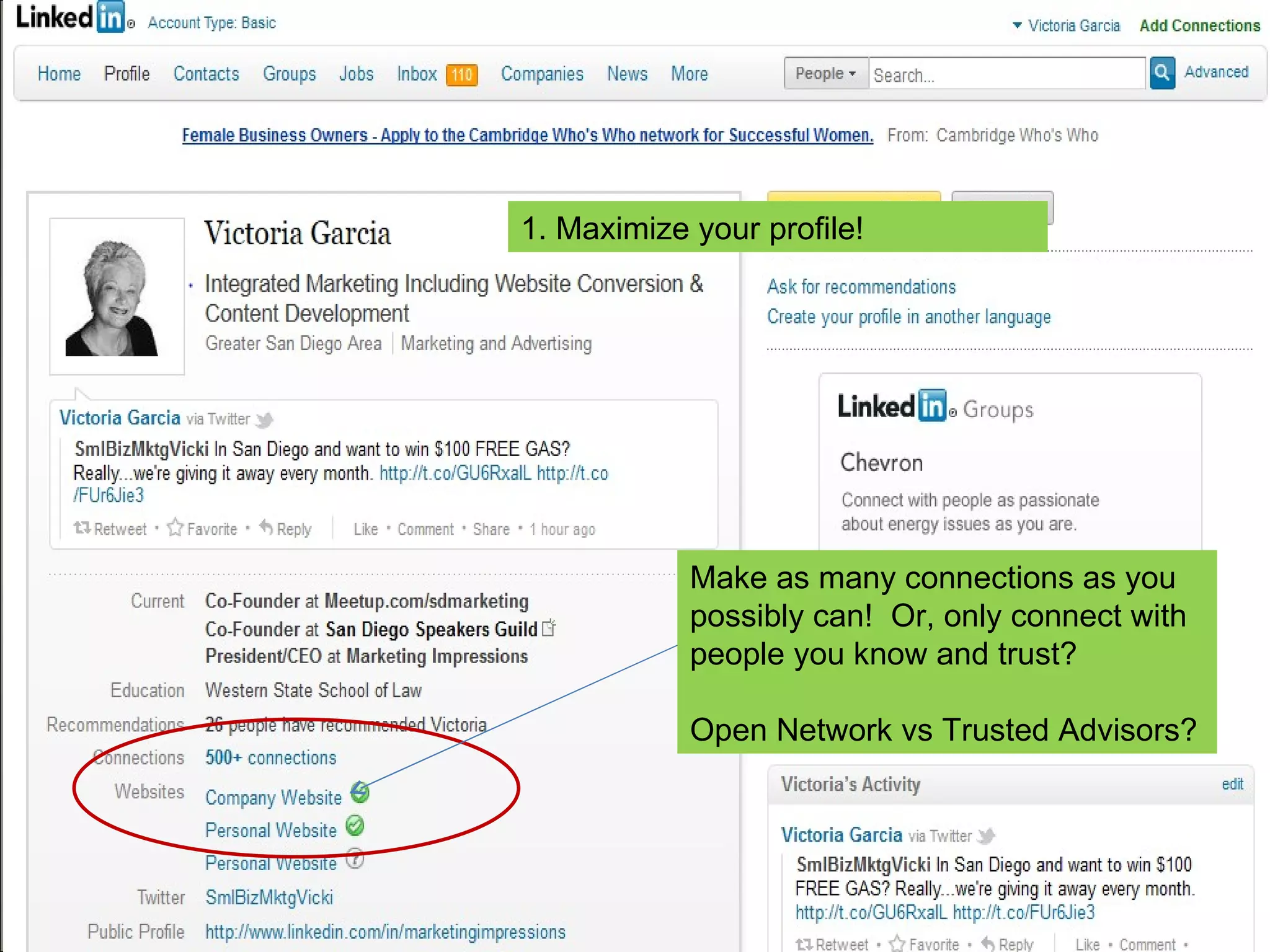The width and height of the screenshot is (1270, 952).
Task: Click the edit icon beside San Diego Speakers Guild
Action: pos(549,628)
